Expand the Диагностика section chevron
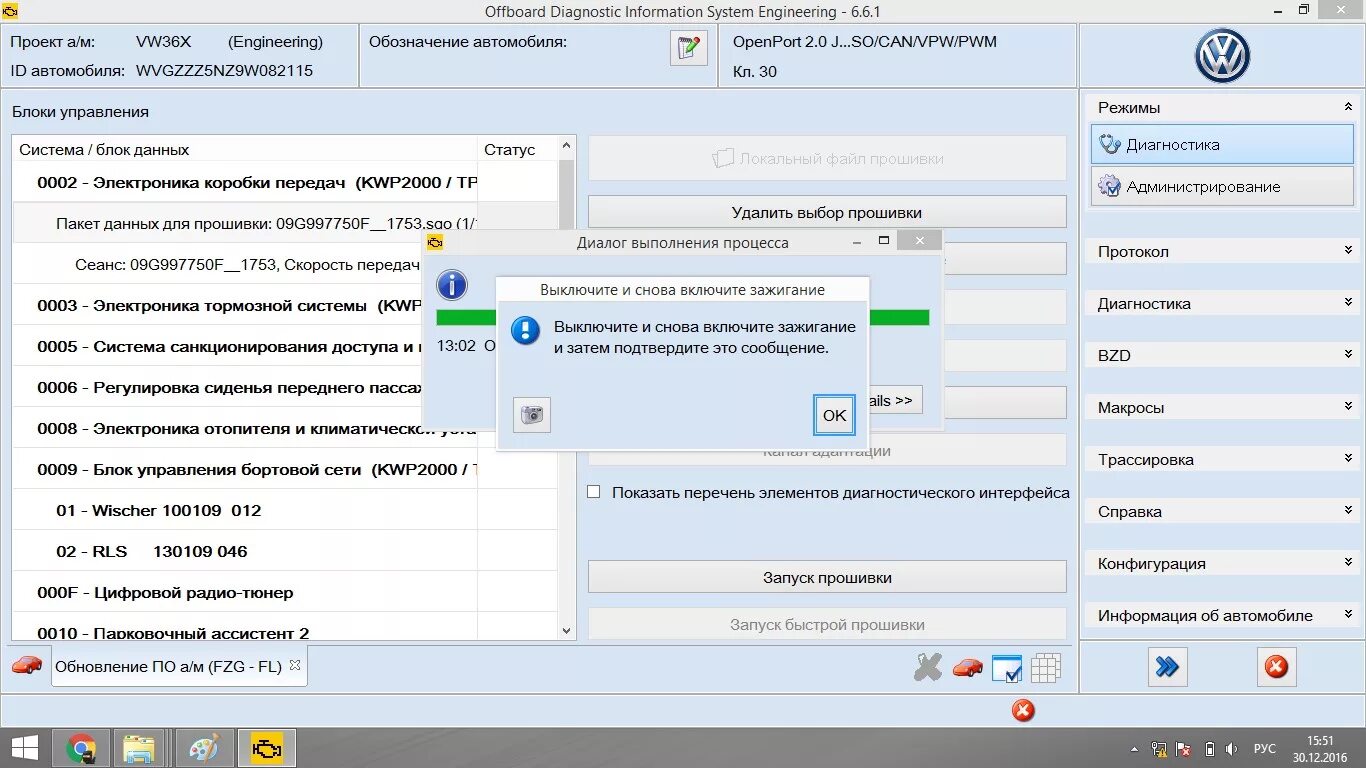The width and height of the screenshot is (1366, 768). pos(1348,303)
